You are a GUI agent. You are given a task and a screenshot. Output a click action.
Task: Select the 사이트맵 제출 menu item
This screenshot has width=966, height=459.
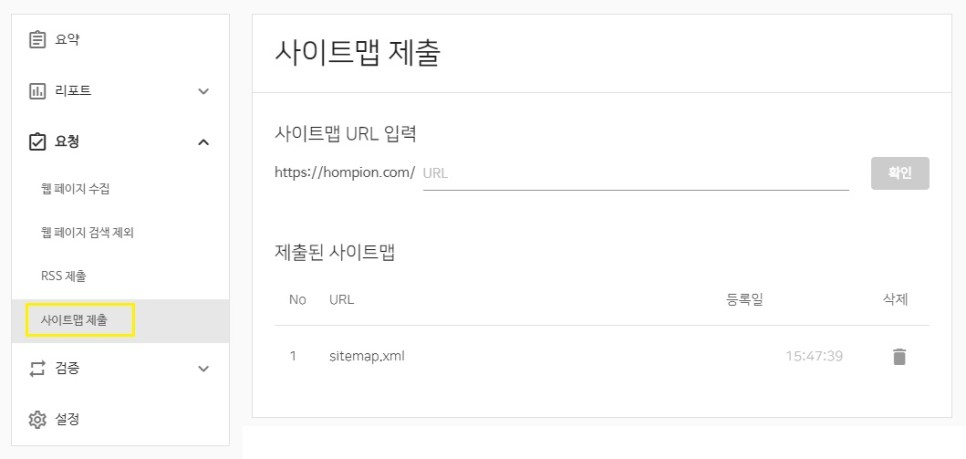point(82,320)
